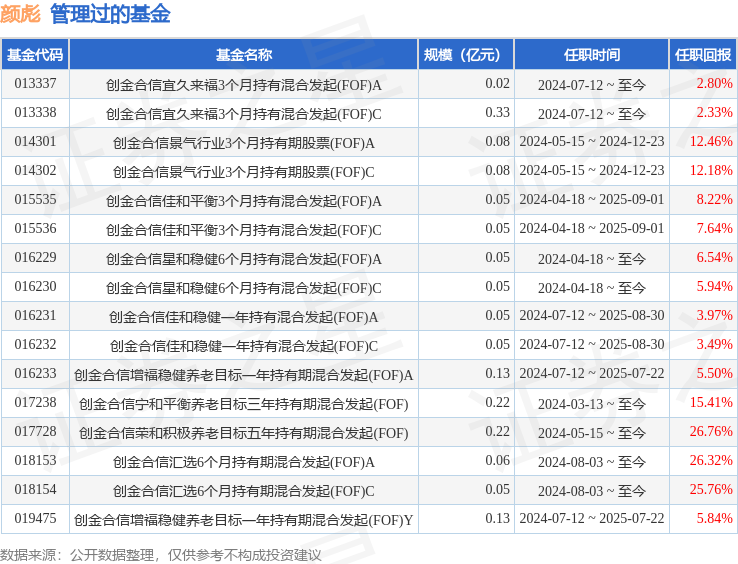Click fund name 创金合信增福稳健养老目标一年持有期混合发起(FOF)Y
Screen dimensions: 738x564
click(x=244, y=520)
